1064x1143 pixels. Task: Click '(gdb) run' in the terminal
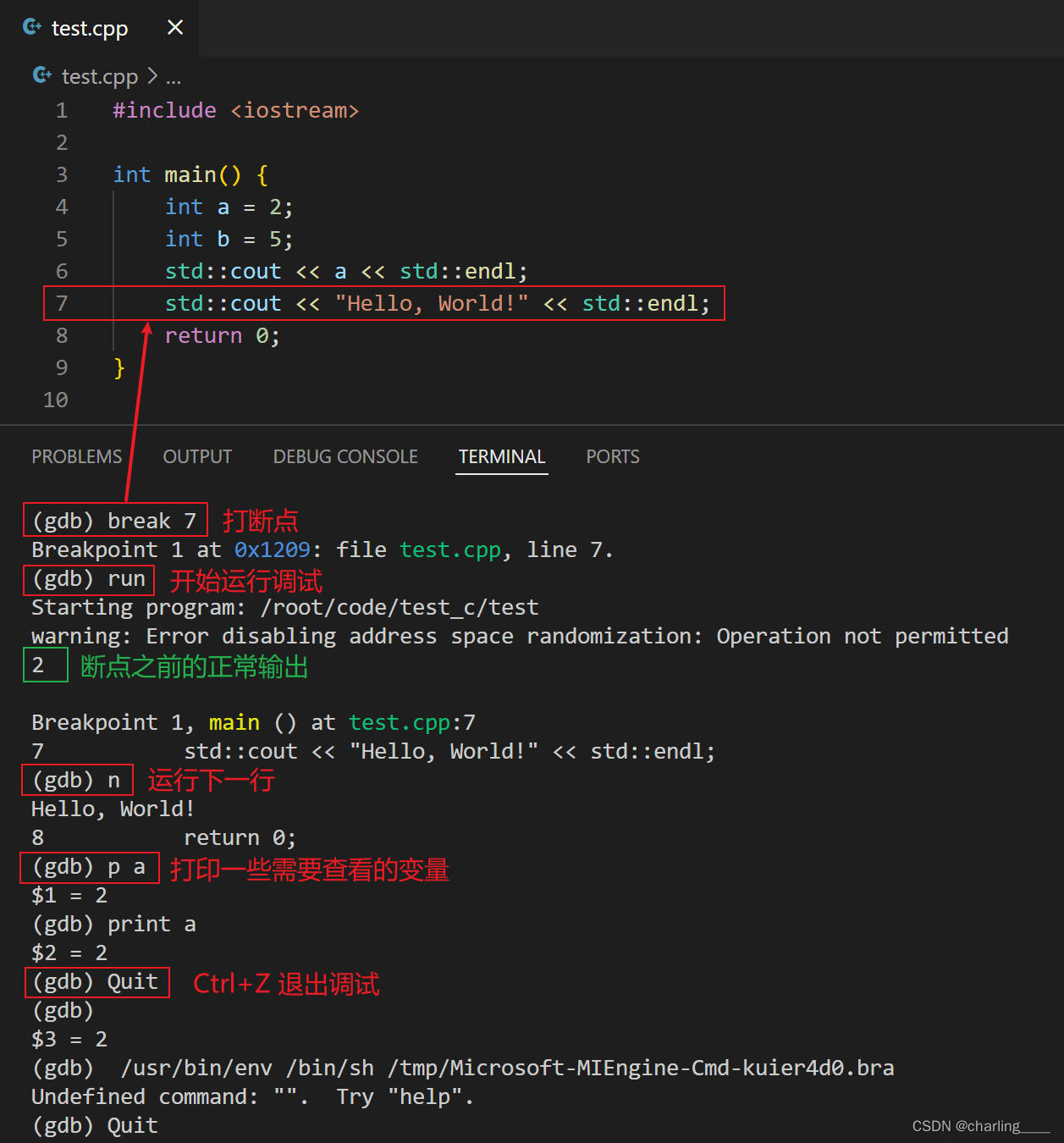click(89, 578)
